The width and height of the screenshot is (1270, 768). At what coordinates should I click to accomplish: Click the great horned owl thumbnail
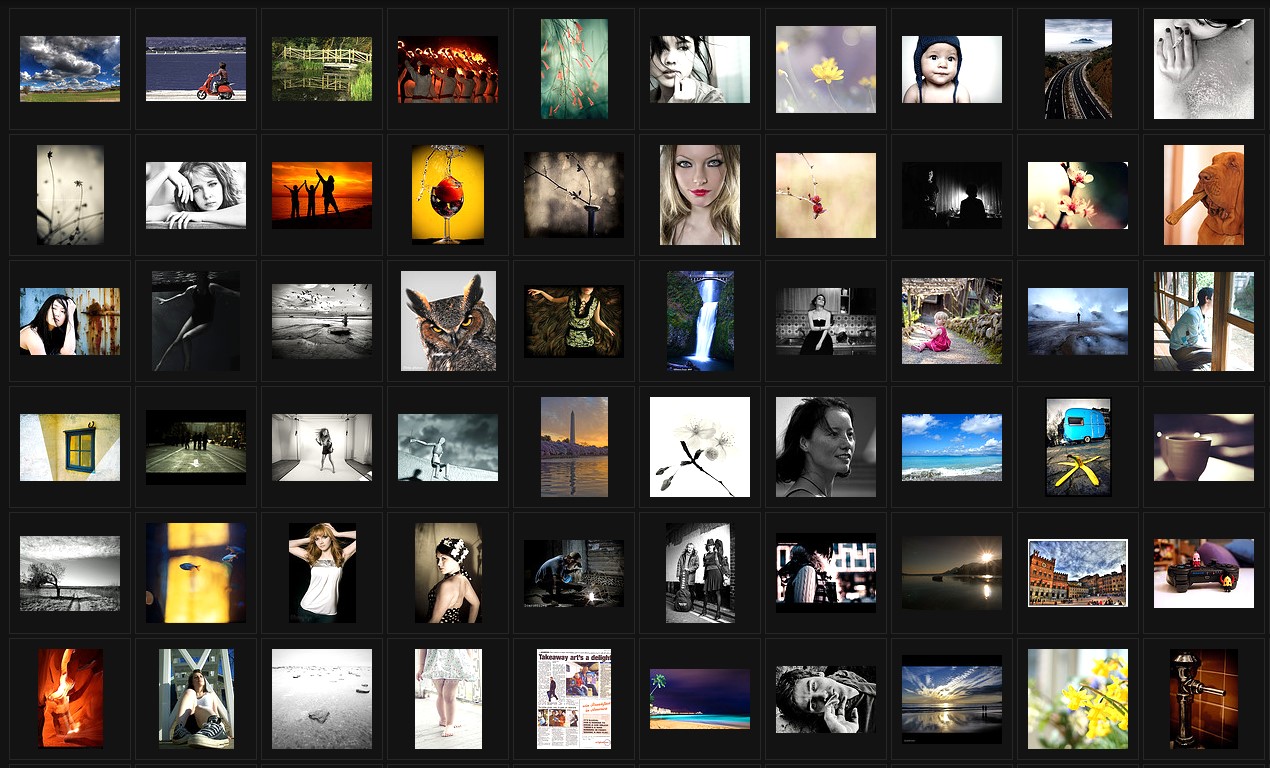[x=448, y=321]
